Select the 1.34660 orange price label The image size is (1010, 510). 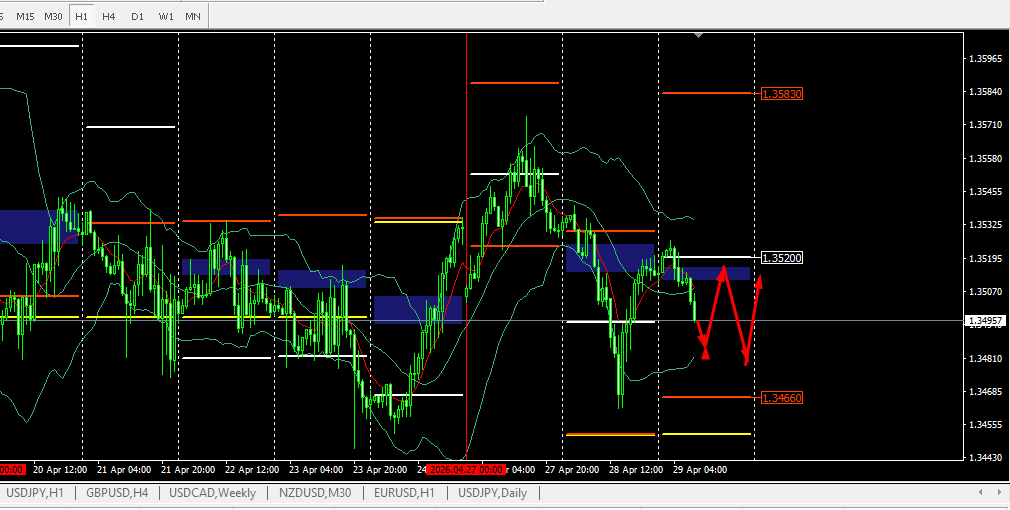click(781, 398)
